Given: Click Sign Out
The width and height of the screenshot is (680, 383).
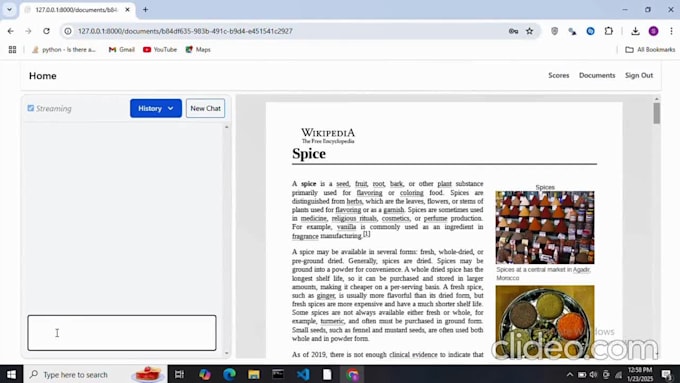Looking at the screenshot, I should [x=639, y=75].
